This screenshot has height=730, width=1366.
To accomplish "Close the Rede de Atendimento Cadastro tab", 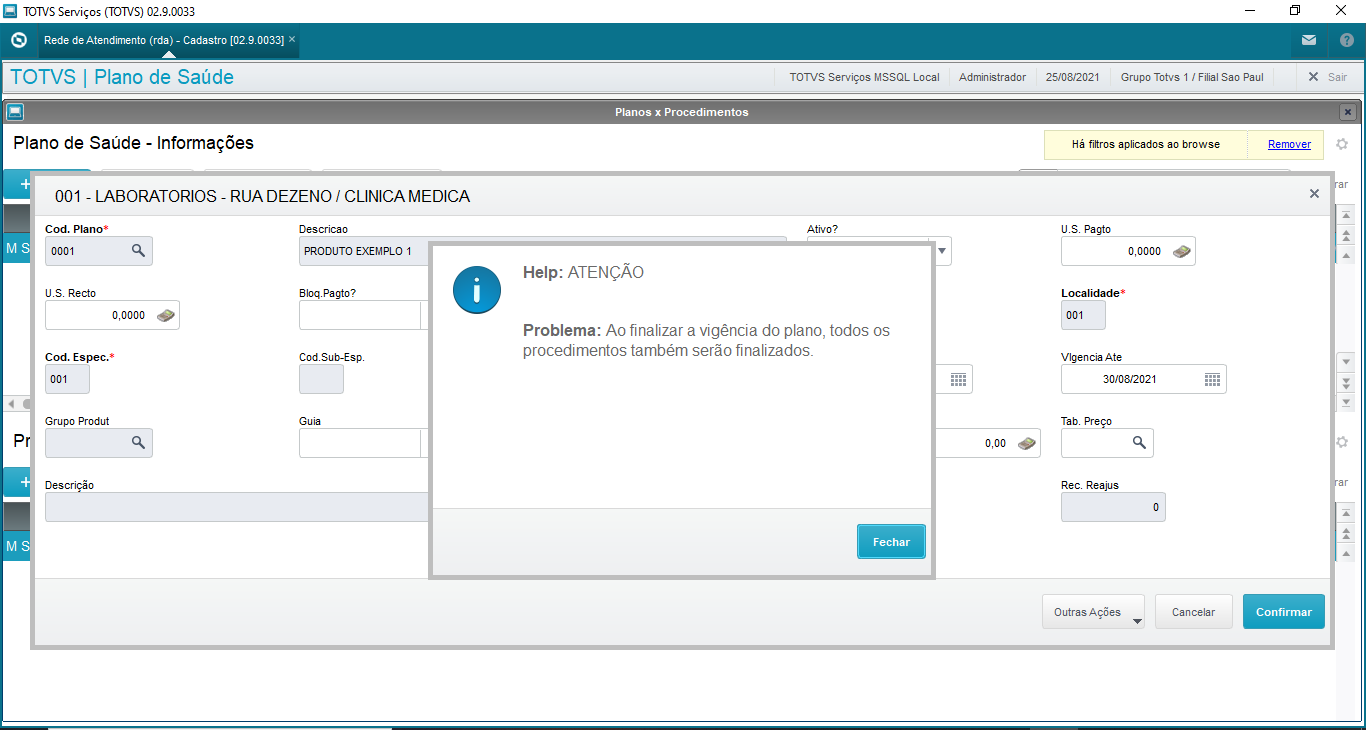I will tap(292, 40).
